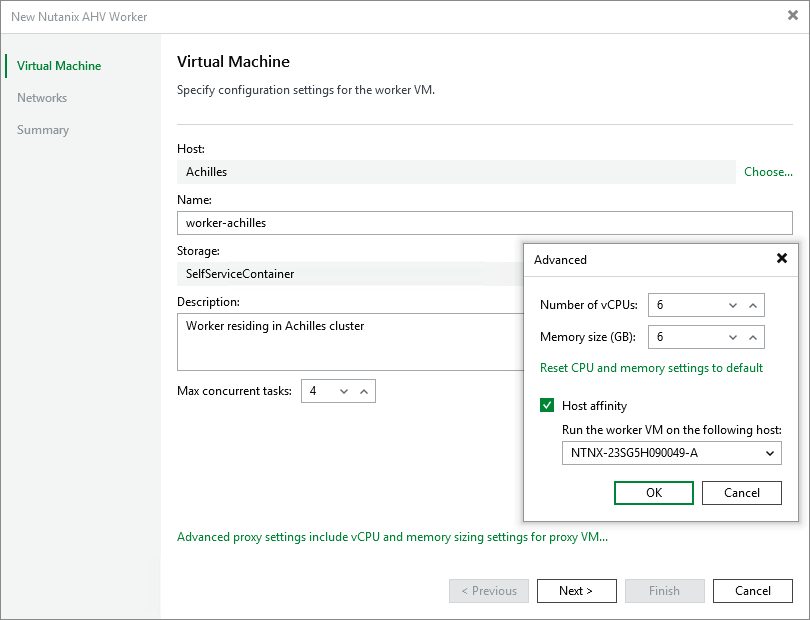The width and height of the screenshot is (810, 620).
Task: Cancel the Advanced settings dialog
Action: tap(741, 492)
